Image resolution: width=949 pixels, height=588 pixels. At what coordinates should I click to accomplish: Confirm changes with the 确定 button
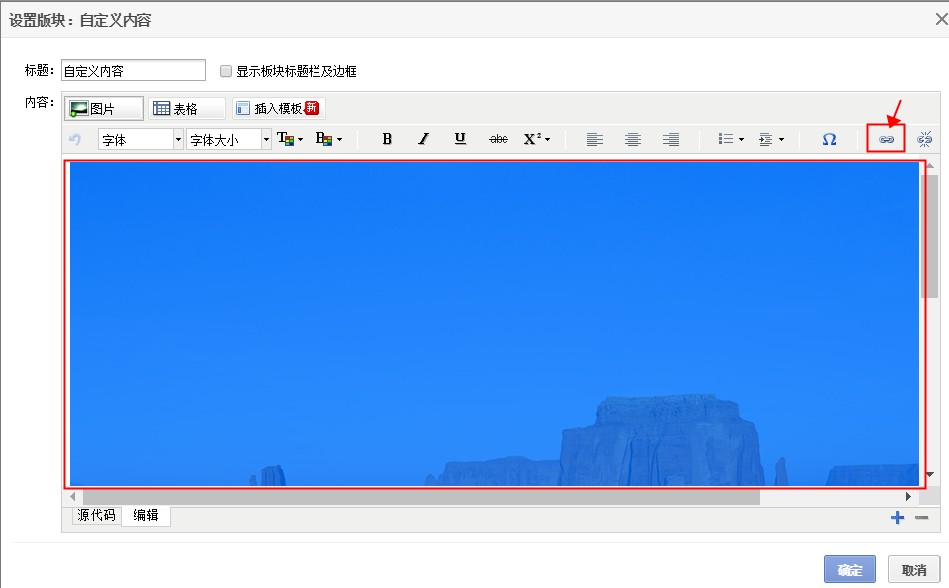tap(848, 569)
